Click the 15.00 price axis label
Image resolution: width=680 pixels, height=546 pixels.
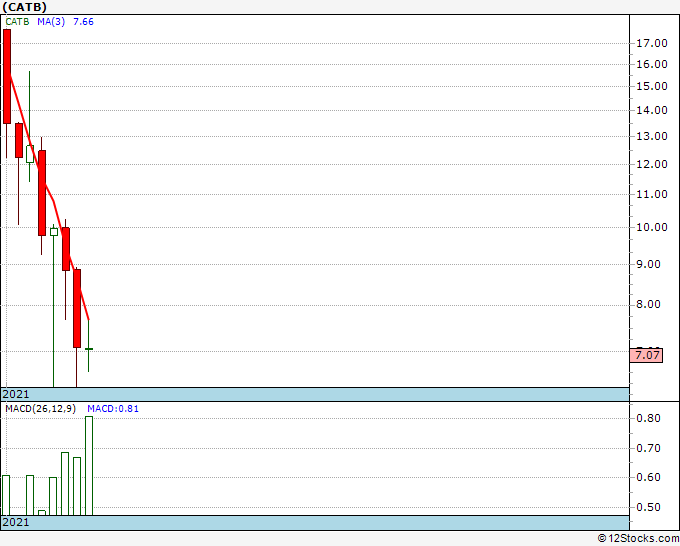652,86
